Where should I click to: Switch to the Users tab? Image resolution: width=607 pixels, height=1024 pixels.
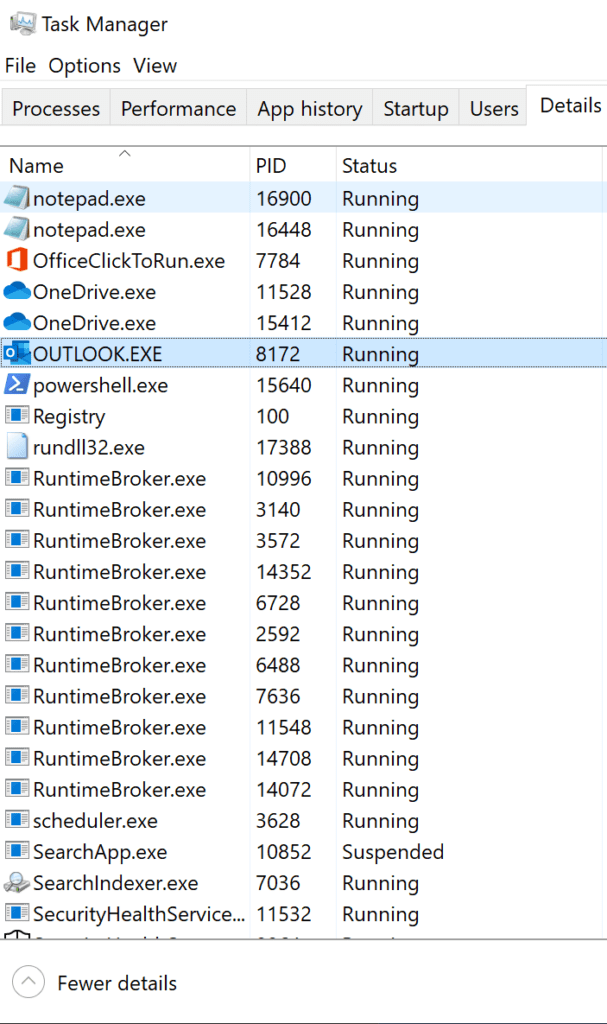[x=494, y=108]
